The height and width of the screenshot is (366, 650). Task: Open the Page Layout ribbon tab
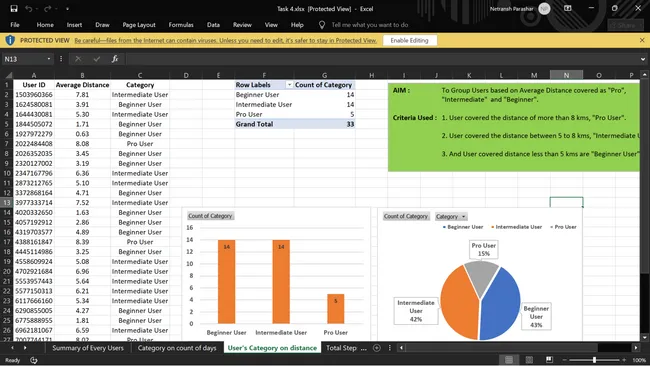pyautogui.click(x=139, y=25)
